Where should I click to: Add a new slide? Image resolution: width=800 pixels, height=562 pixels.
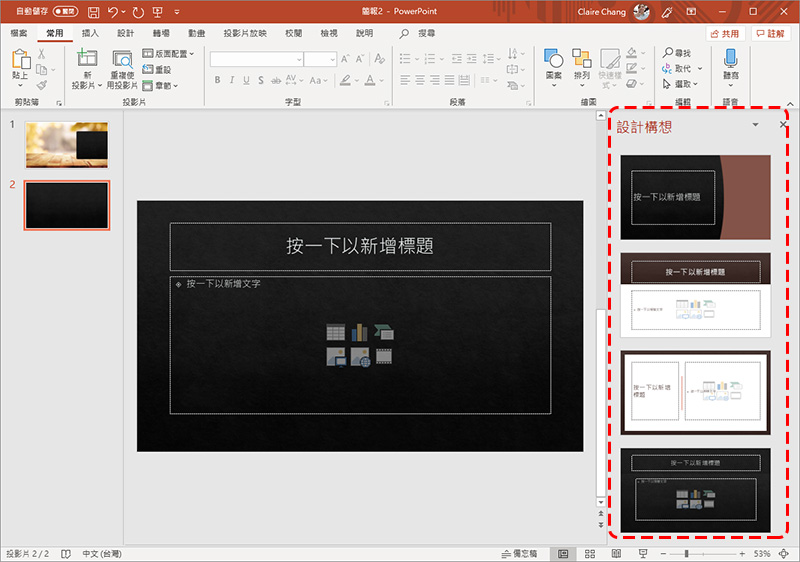(x=87, y=58)
